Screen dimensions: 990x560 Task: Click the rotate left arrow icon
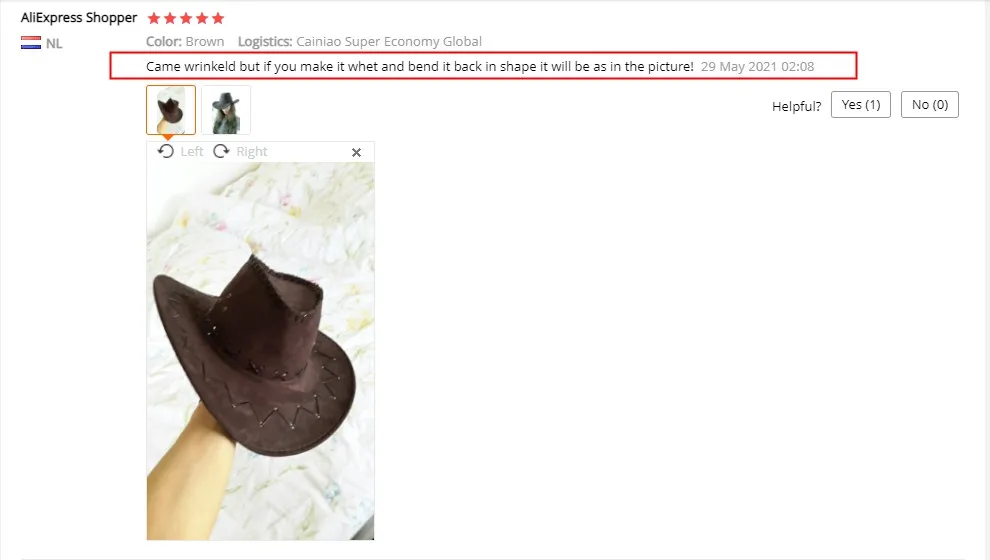tap(165, 152)
